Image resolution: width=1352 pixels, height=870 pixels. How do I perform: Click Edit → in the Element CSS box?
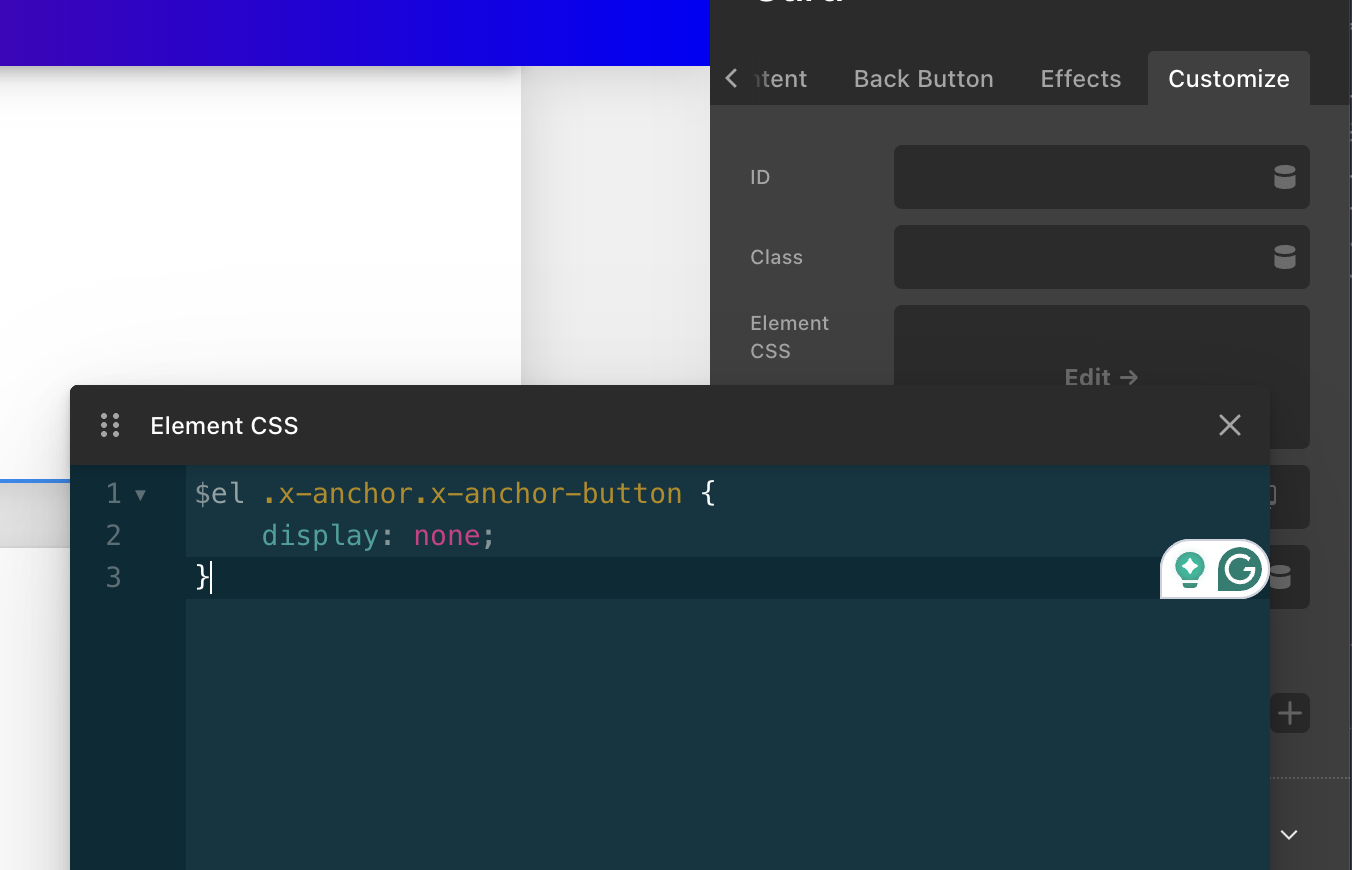pos(1101,376)
